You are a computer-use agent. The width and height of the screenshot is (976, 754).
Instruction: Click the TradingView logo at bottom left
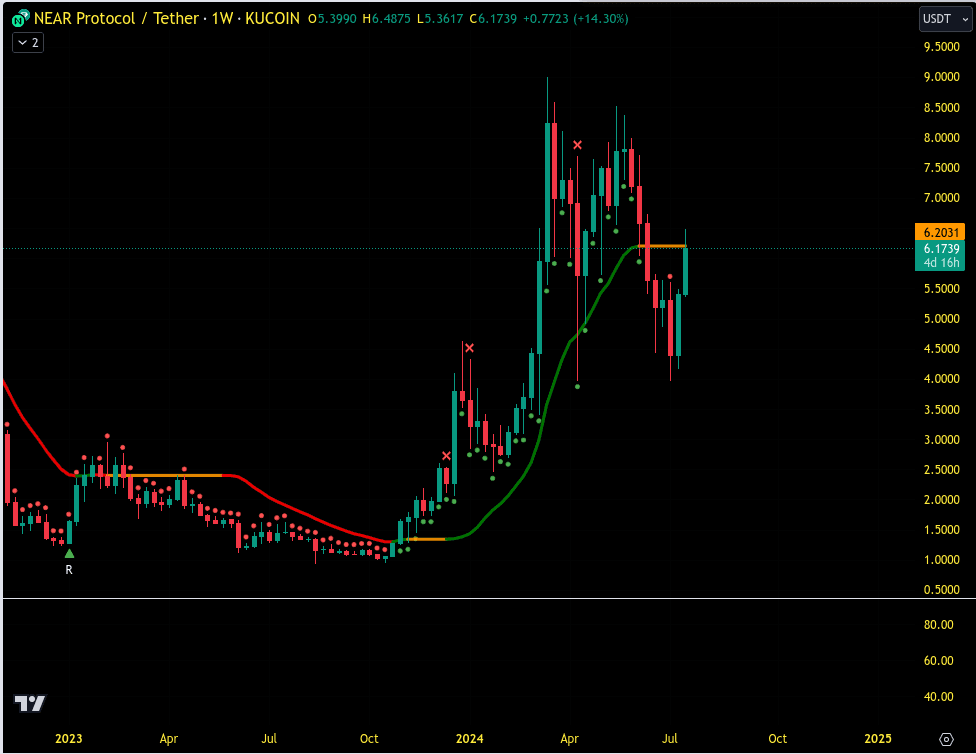30,703
